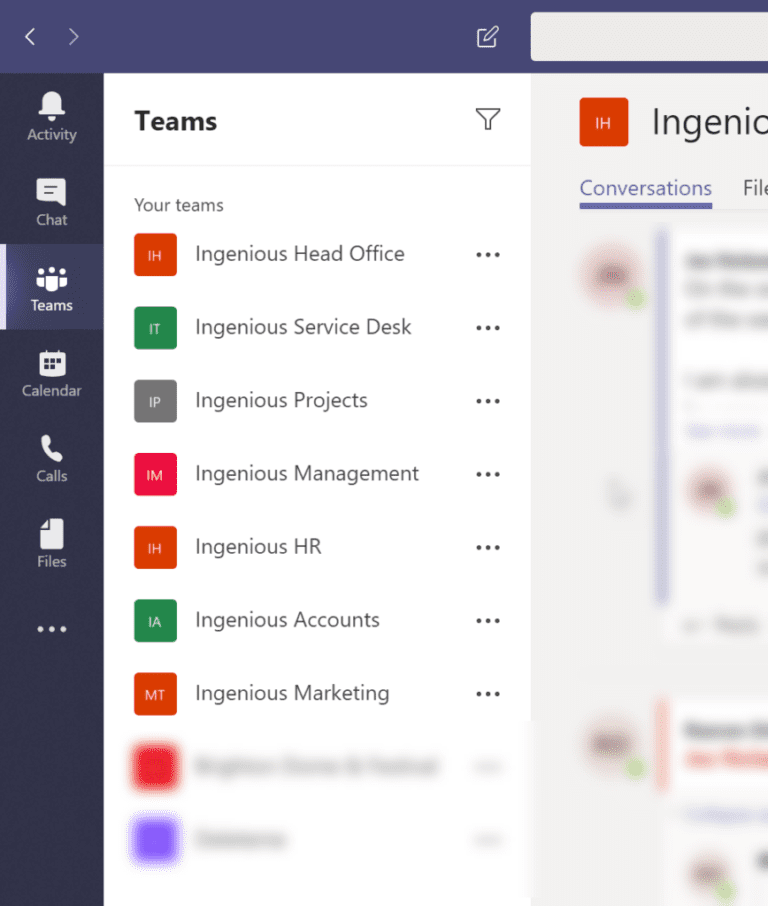Navigate back with the arrow

[29, 36]
